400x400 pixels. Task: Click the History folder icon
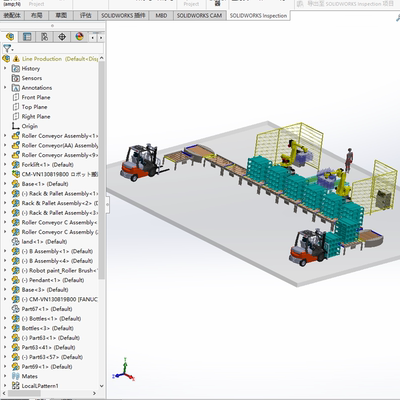16,69
